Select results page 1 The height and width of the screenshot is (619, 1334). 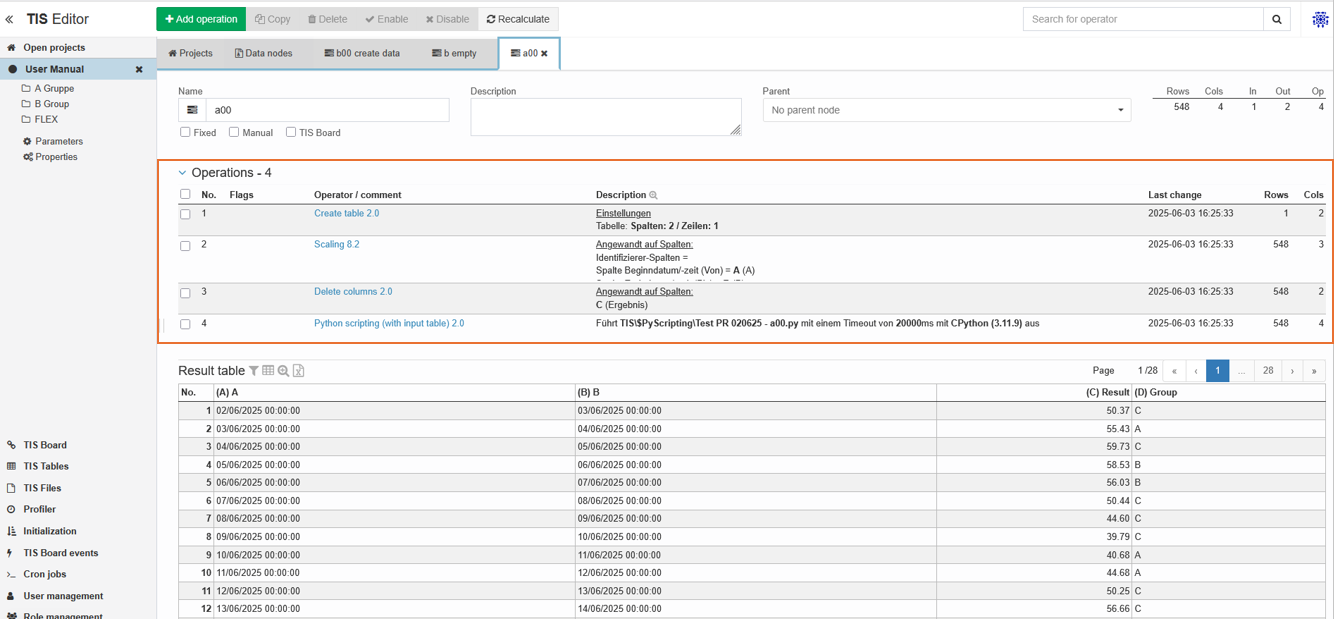coord(1218,371)
